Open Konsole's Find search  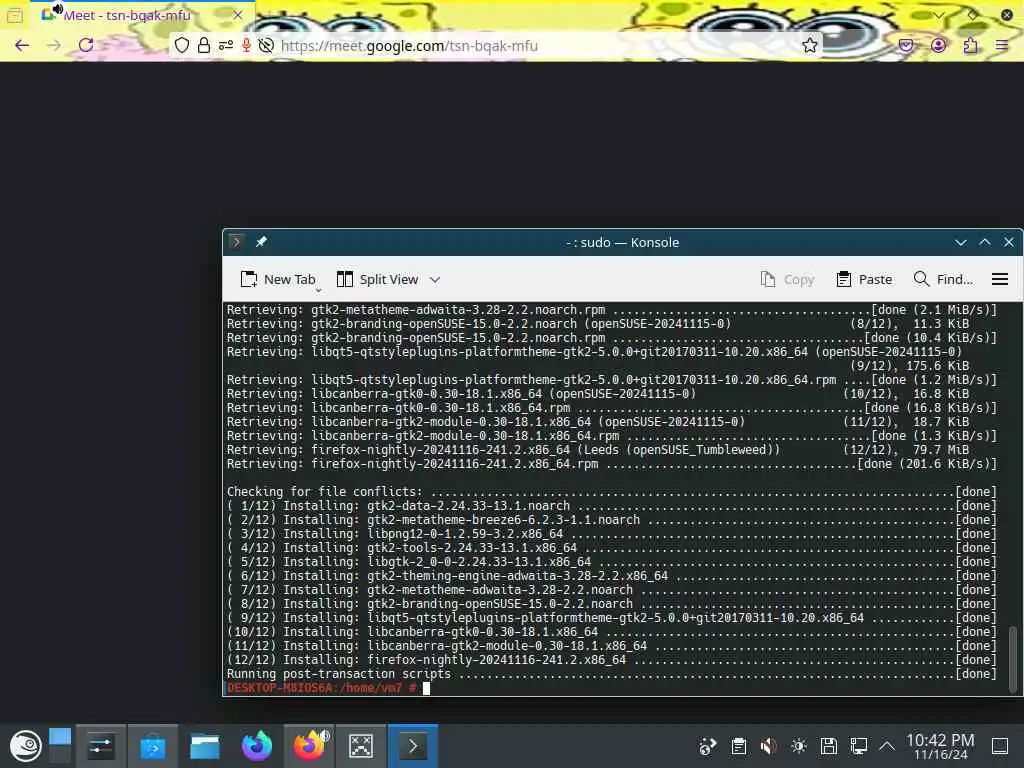pyautogui.click(x=943, y=280)
